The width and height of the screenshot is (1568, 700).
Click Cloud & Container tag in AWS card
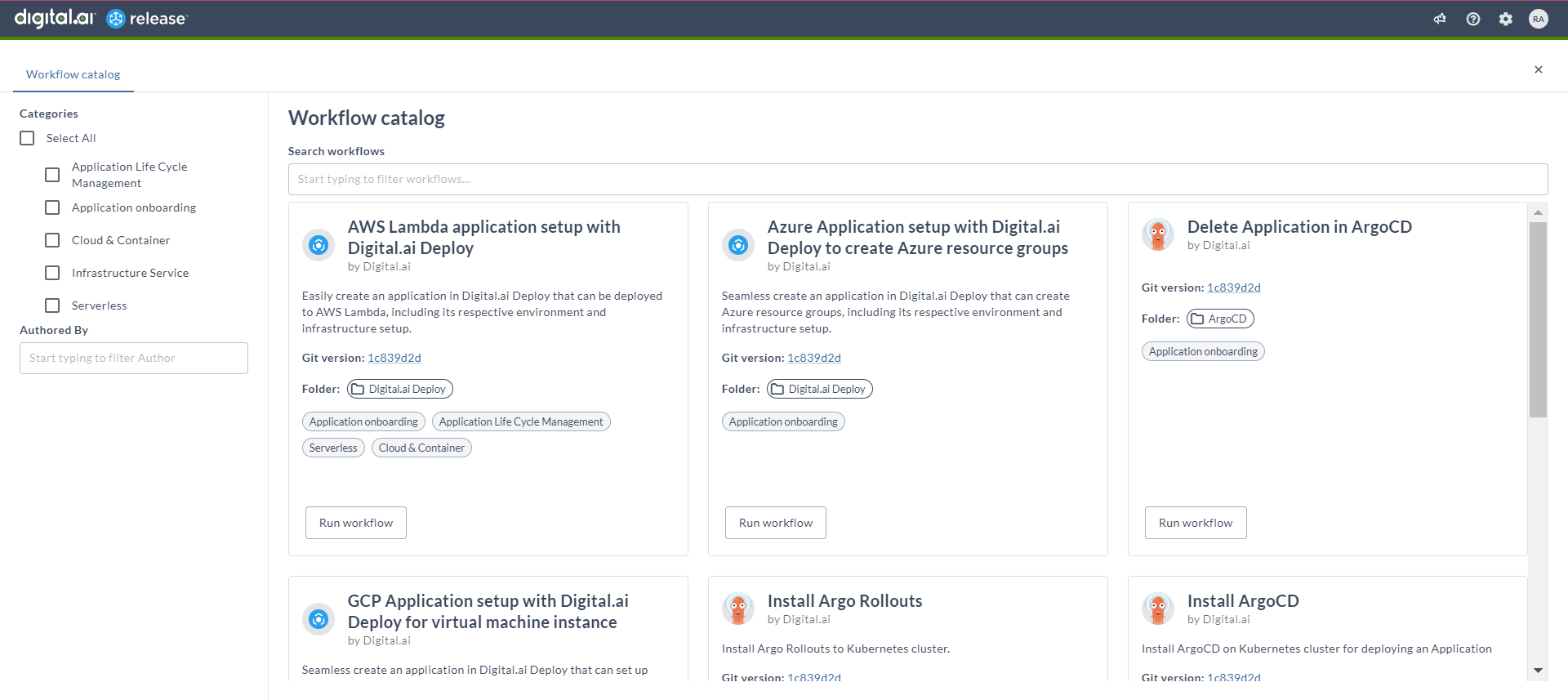[x=421, y=448]
